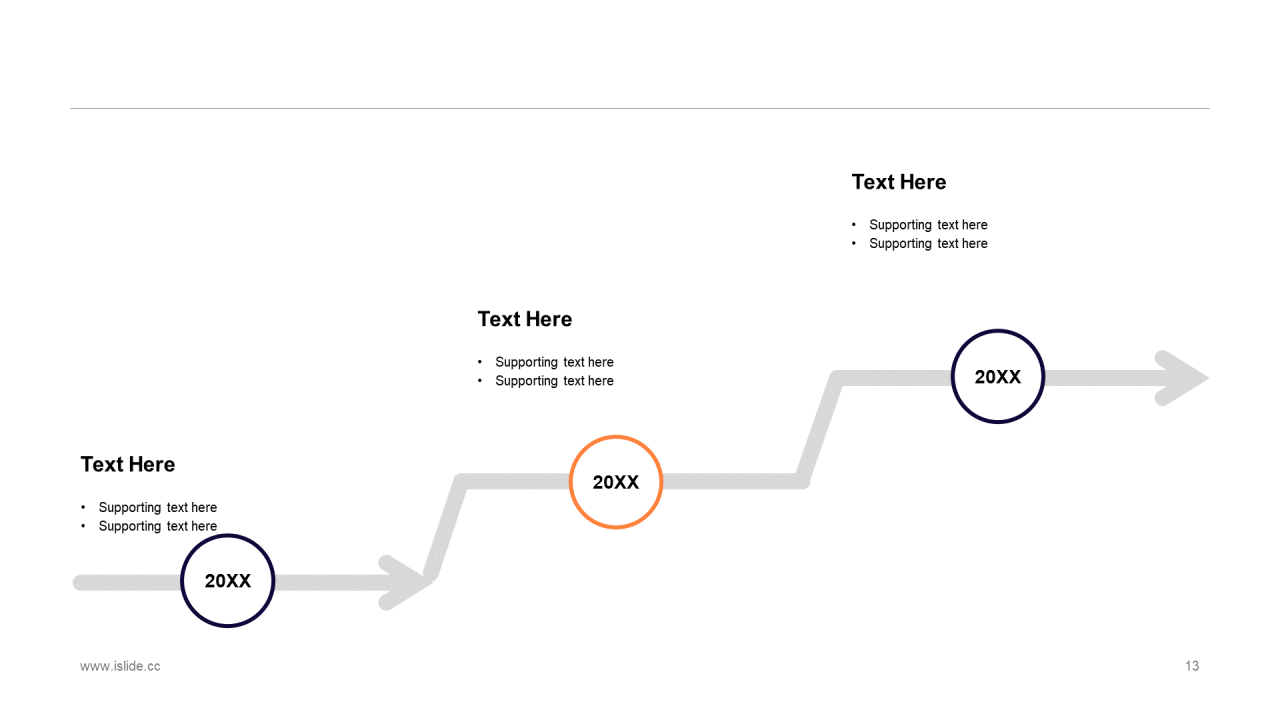The height and width of the screenshot is (720, 1280).
Task: Click the slide number 13
Action: [1192, 666]
